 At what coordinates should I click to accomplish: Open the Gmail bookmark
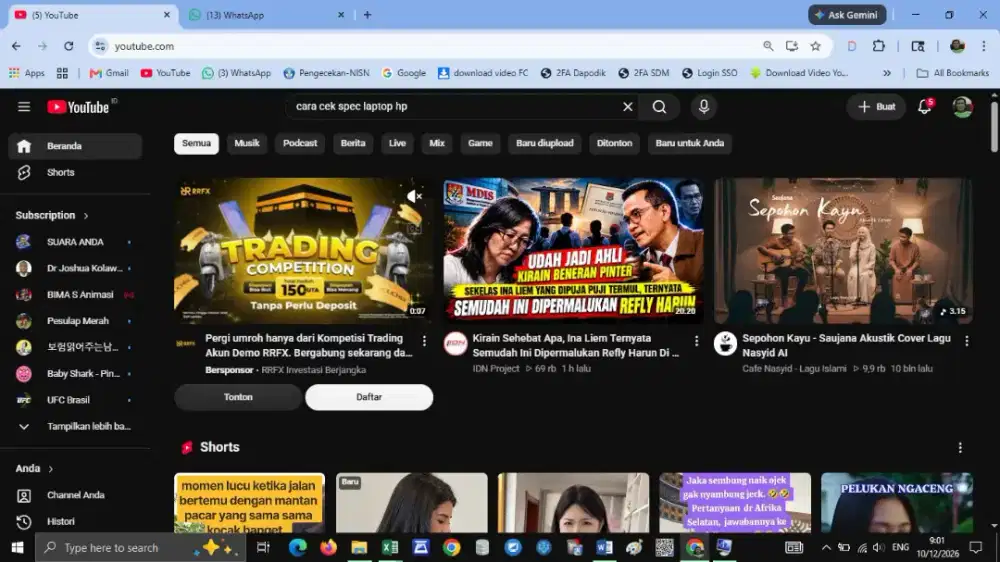pyautogui.click(x=109, y=73)
